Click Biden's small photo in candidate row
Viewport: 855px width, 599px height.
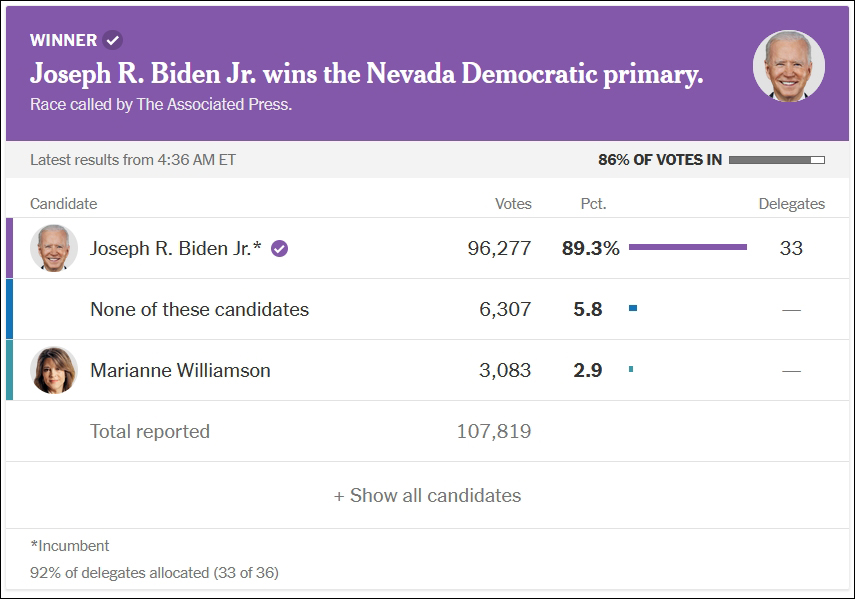click(x=54, y=248)
